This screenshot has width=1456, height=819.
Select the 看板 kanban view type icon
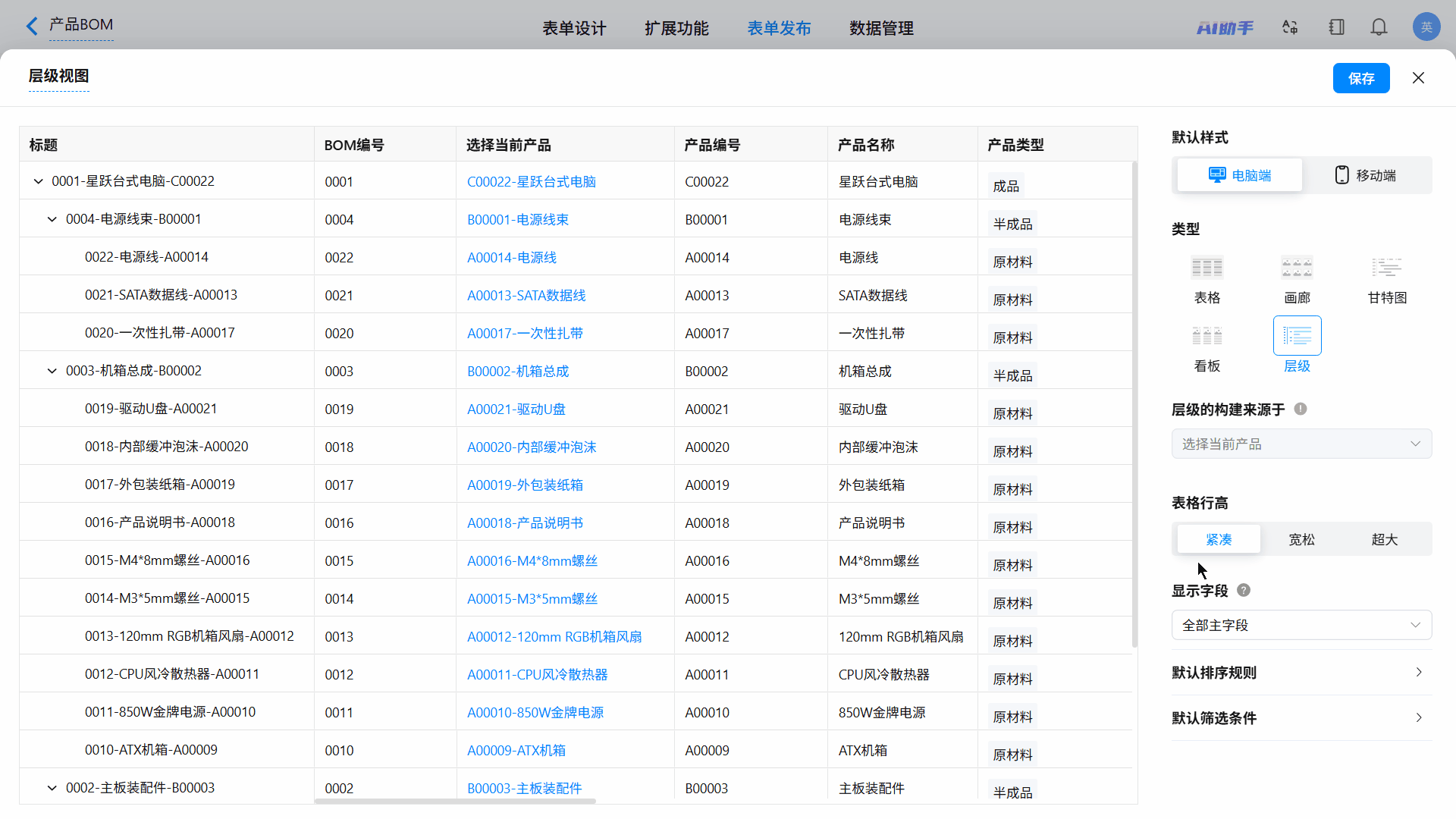click(1207, 337)
